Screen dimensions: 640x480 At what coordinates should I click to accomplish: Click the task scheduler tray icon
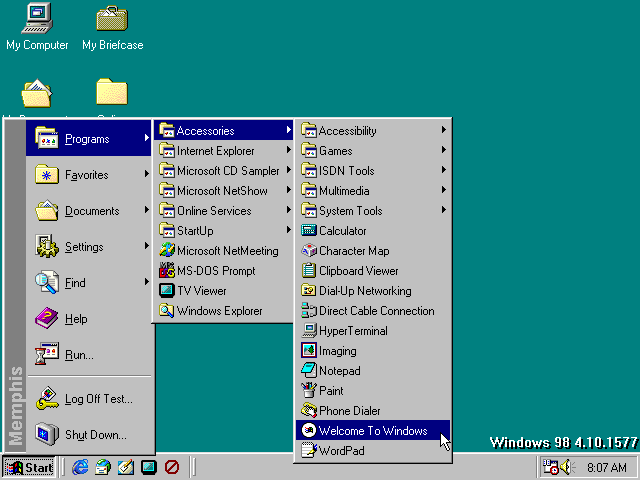pyautogui.click(x=550, y=467)
